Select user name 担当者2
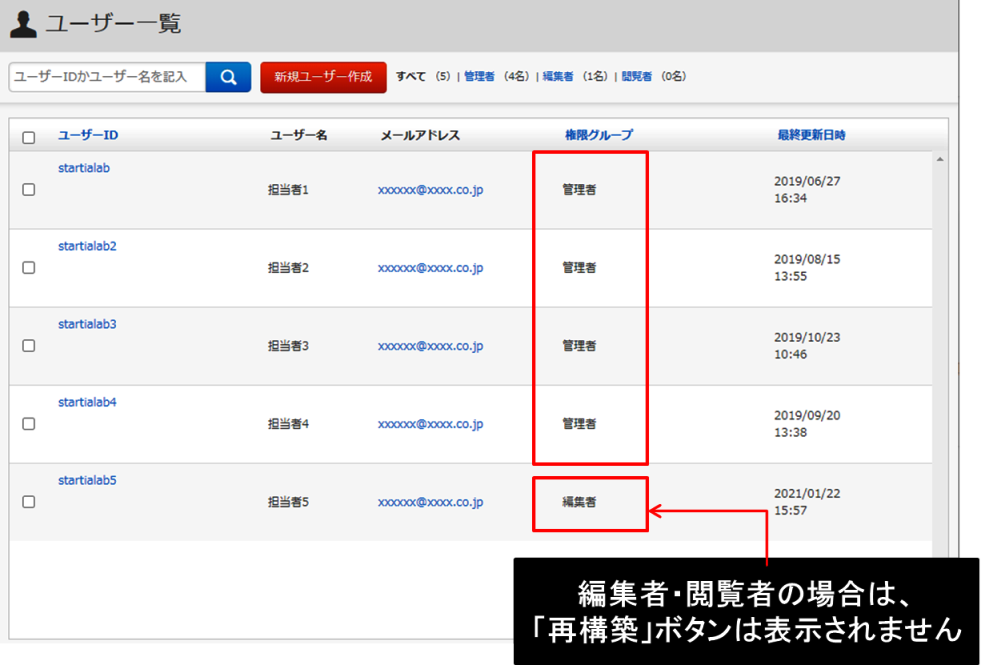 (x=288, y=268)
